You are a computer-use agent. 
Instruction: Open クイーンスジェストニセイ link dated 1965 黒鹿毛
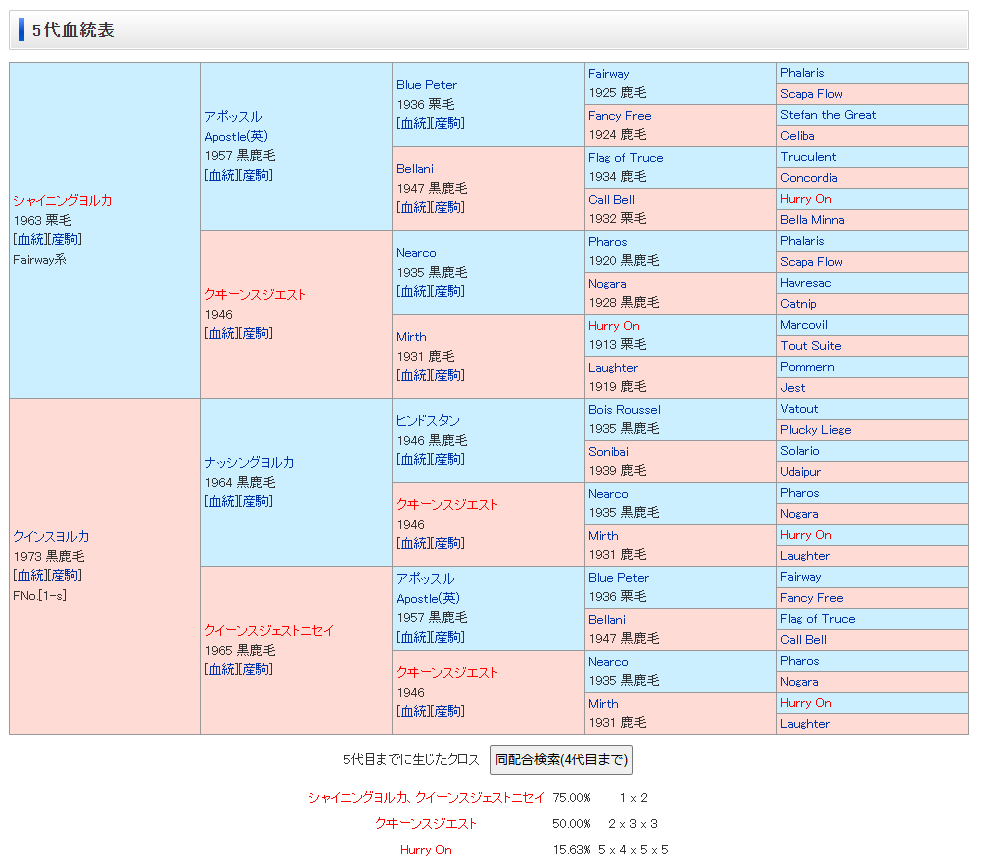coord(269,630)
